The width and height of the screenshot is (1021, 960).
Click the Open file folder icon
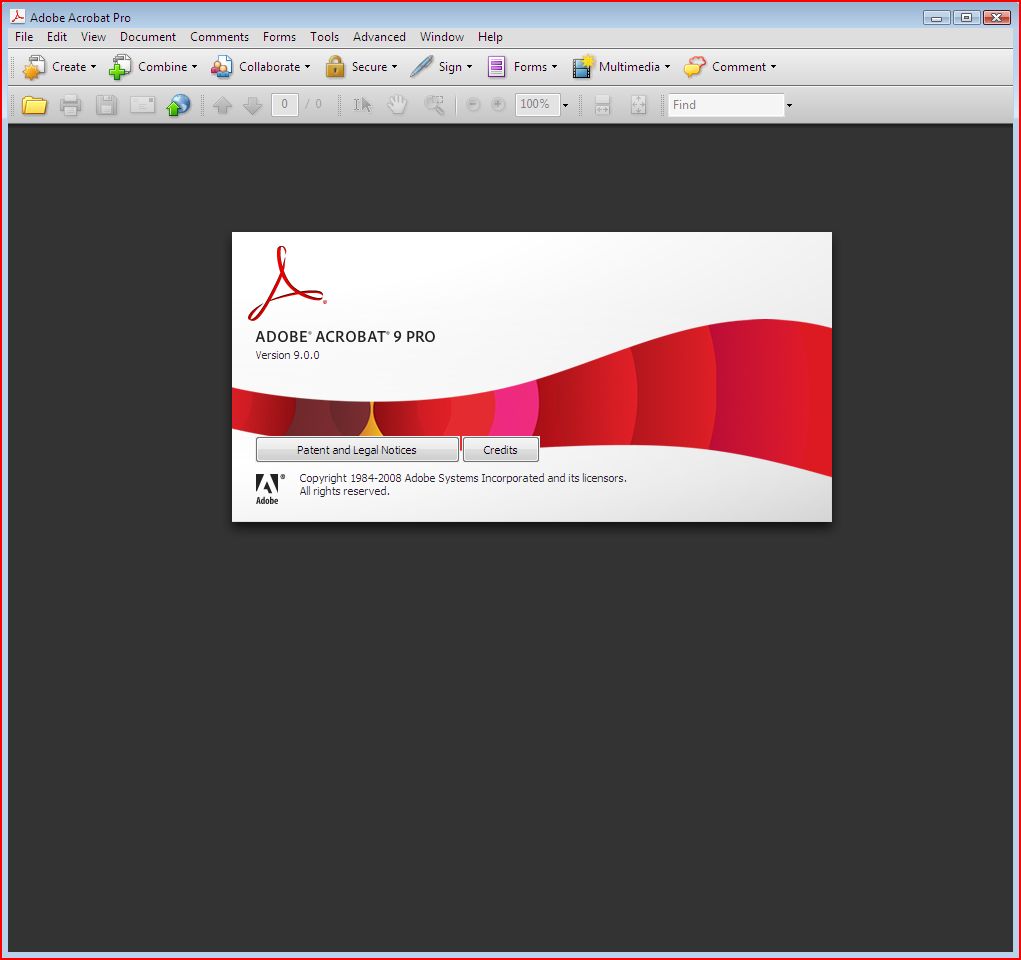[x=33, y=104]
